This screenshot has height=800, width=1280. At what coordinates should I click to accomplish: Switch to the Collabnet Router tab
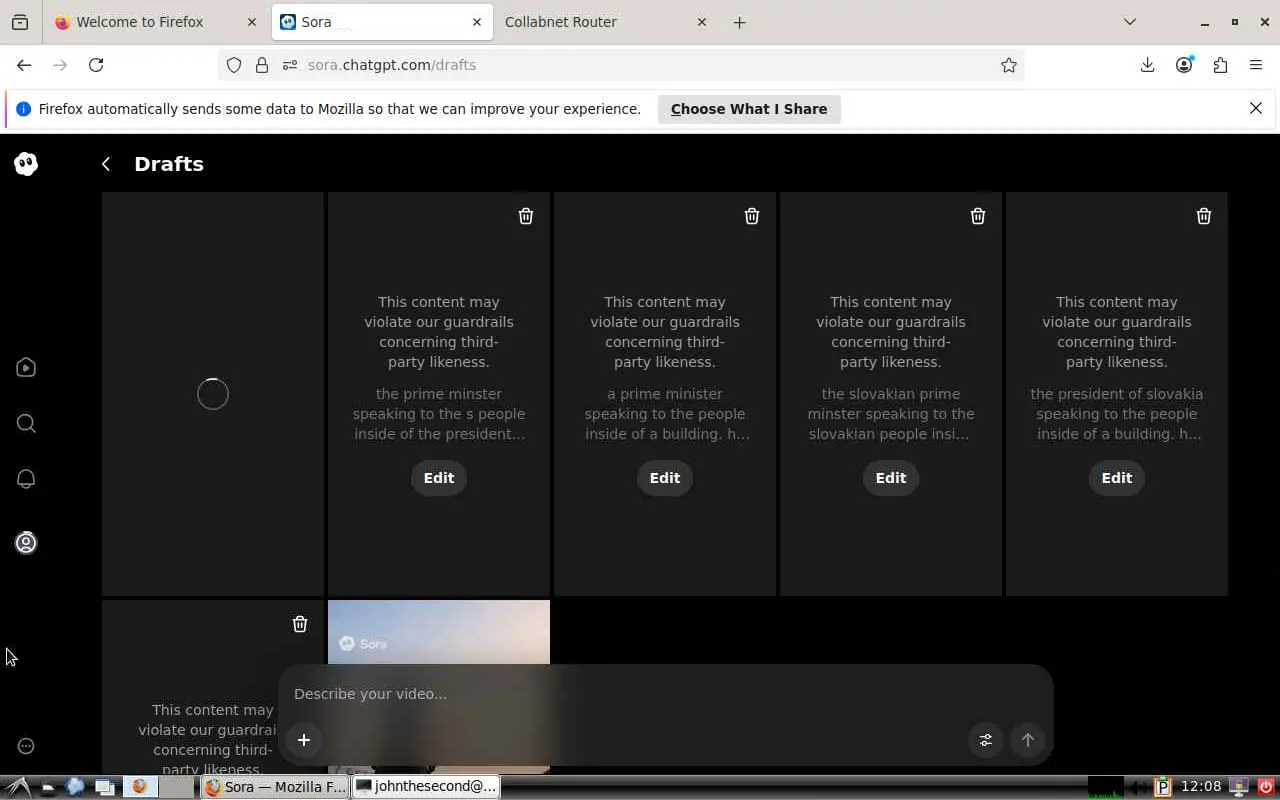coord(605,22)
